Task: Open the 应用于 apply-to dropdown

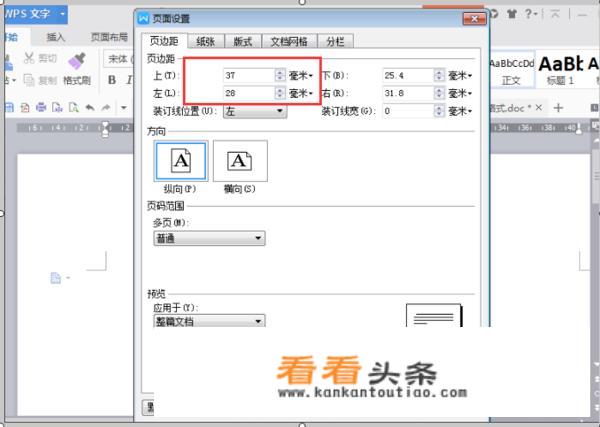Action: point(209,321)
